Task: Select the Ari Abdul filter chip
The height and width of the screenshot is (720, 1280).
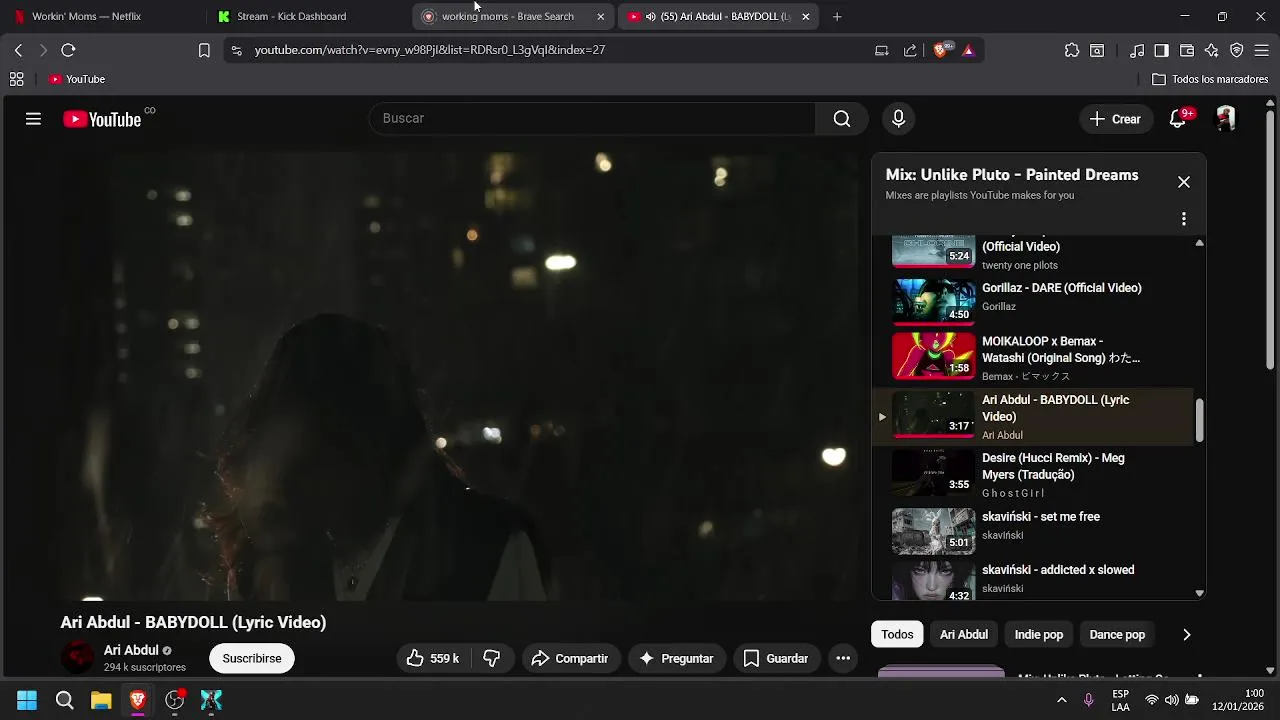Action: click(x=964, y=634)
